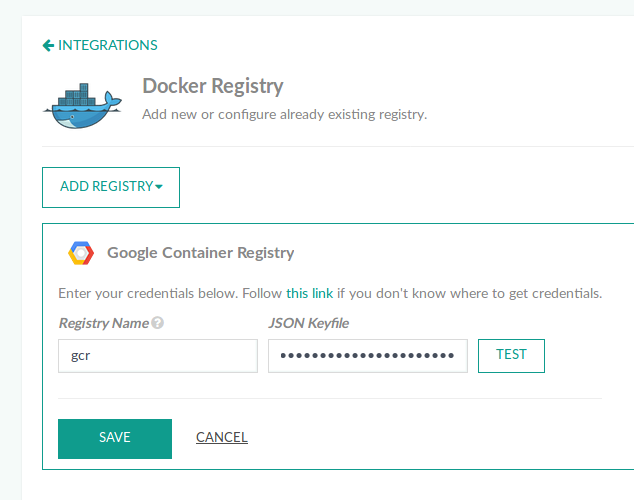Select the Google Container Registry title
The width and height of the screenshot is (634, 500).
(x=201, y=253)
